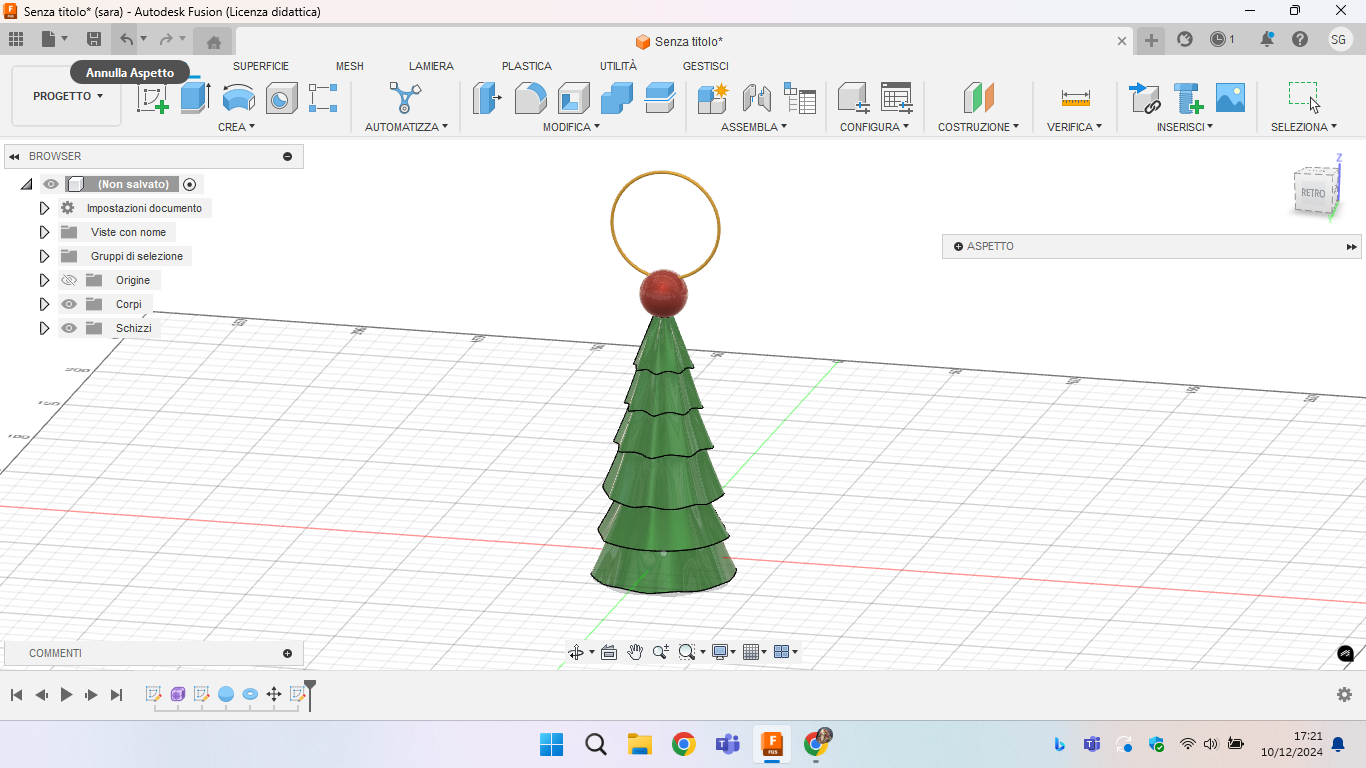Open the Help question mark menu
1366x768 pixels.
point(1300,40)
